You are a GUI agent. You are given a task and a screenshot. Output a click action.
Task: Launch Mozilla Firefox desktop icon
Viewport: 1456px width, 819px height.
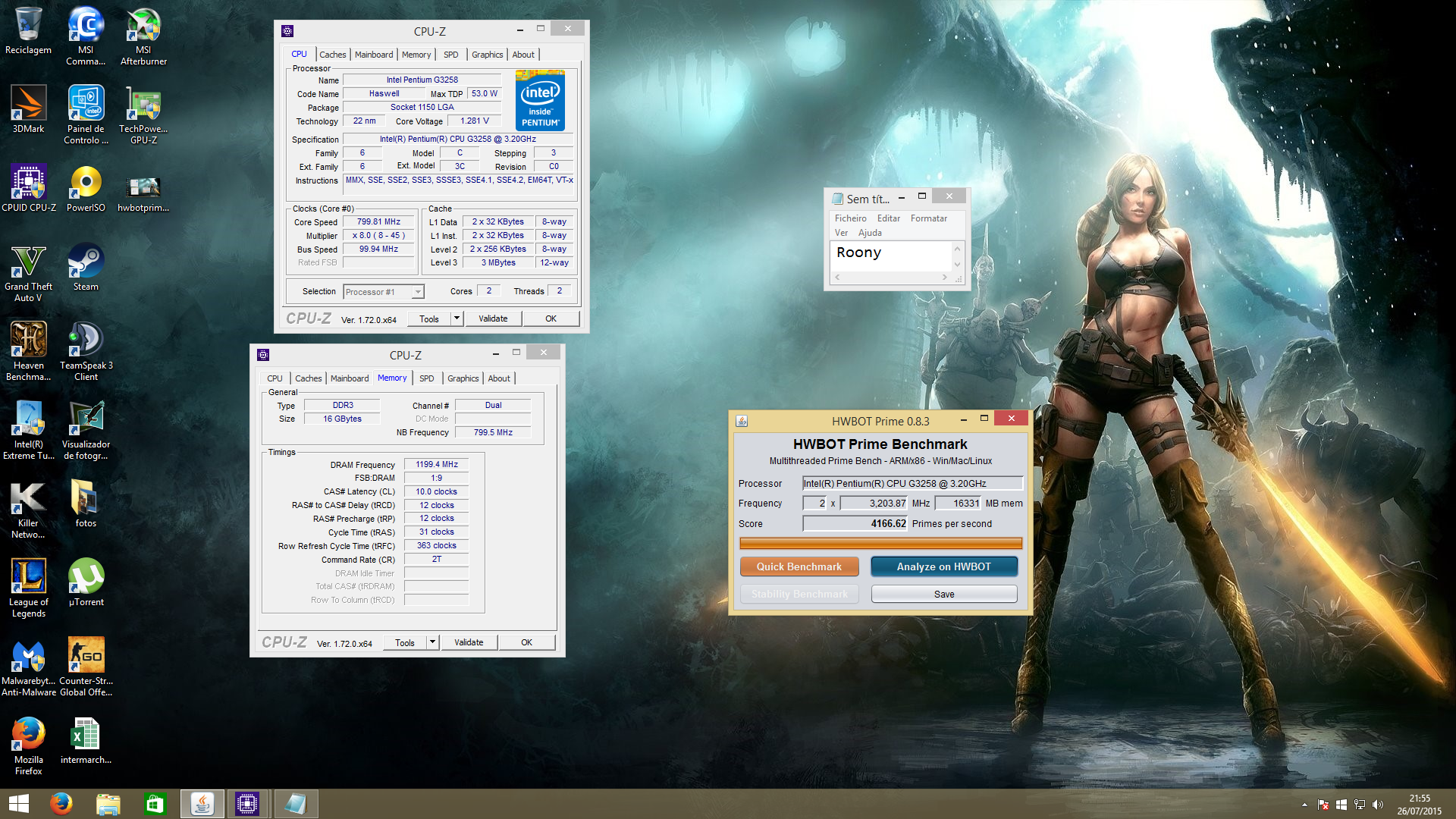click(x=28, y=745)
